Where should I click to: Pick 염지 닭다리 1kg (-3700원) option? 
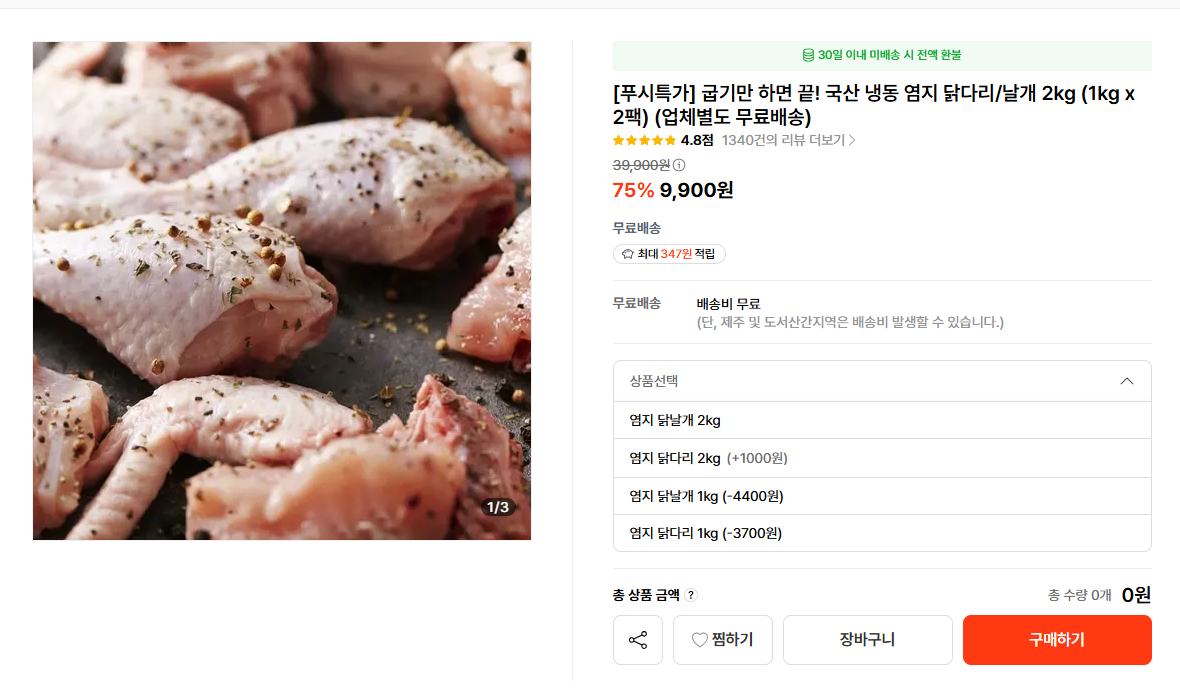(705, 533)
